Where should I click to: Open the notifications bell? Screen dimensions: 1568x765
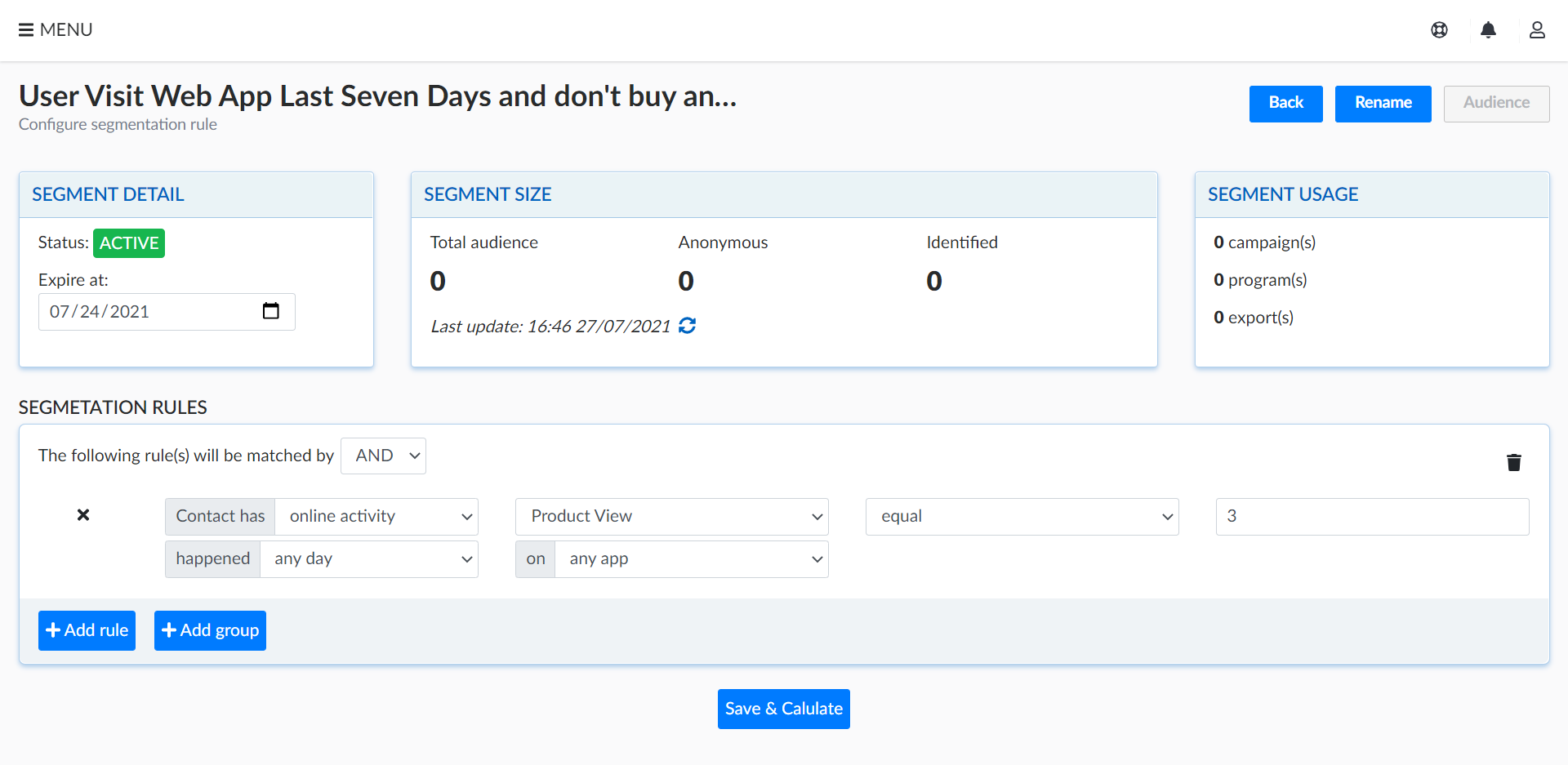click(1488, 30)
